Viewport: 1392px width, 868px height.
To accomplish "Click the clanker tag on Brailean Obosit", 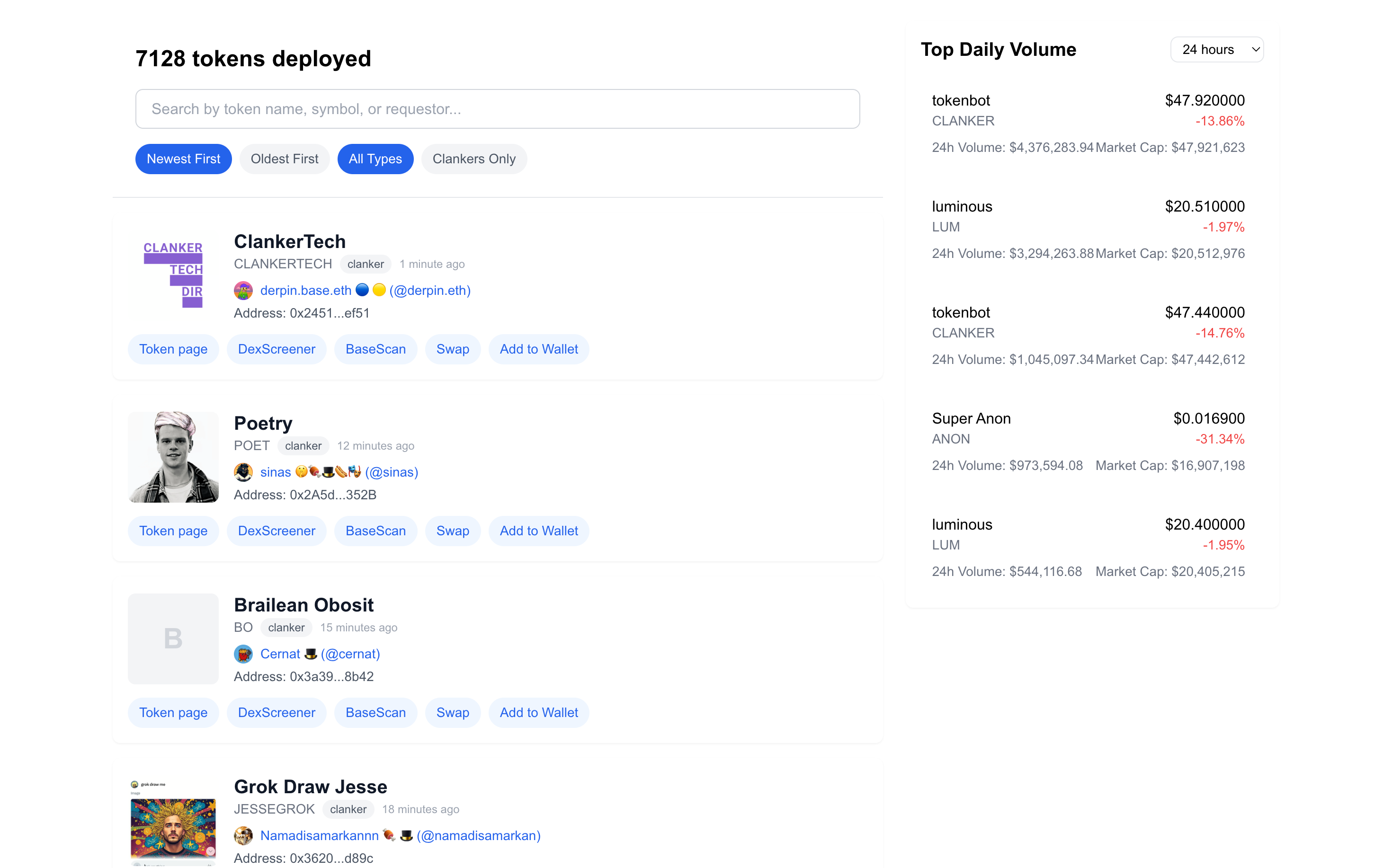I will (286, 628).
